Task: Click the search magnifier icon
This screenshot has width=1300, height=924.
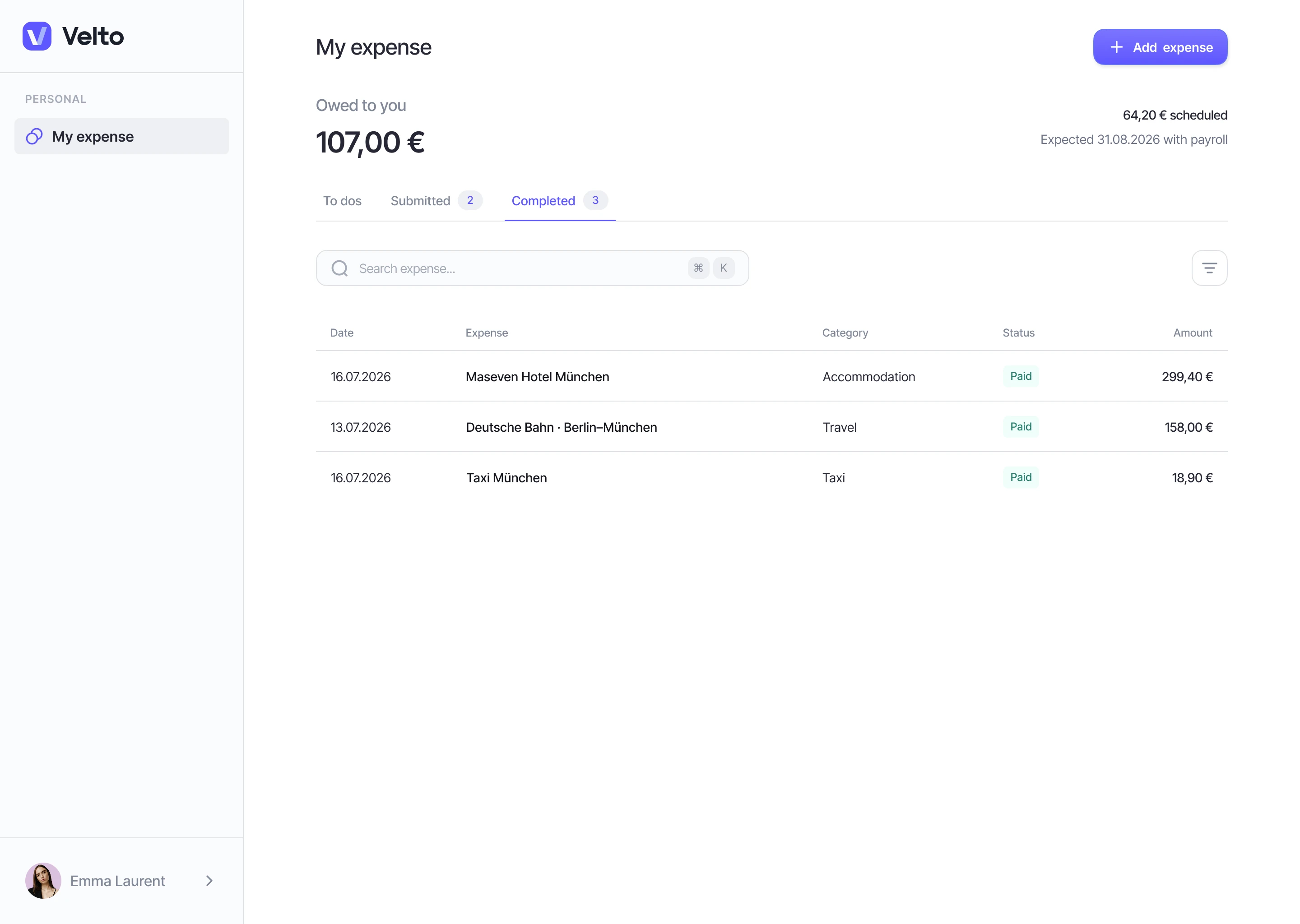Action: 340,268
